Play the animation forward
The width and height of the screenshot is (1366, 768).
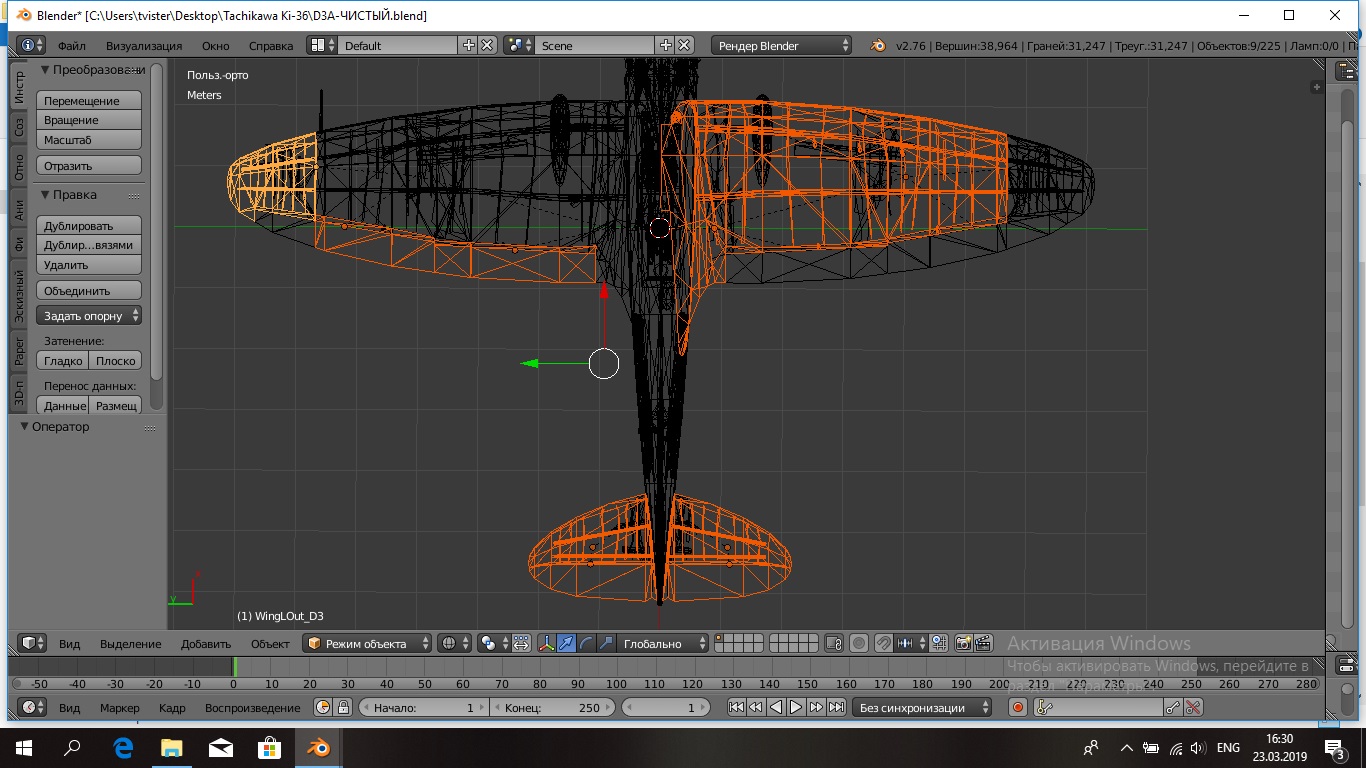796,707
